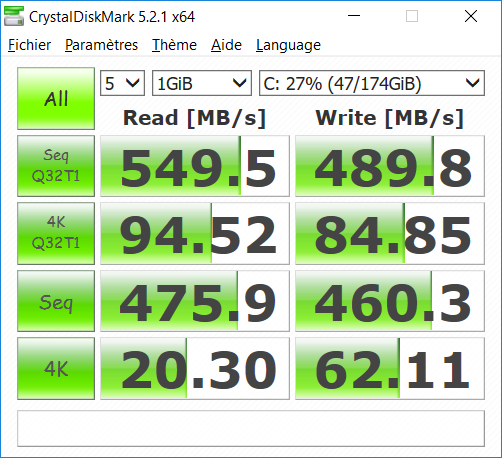
Task: Click the 4K read result 20.30
Action: click(x=195, y=368)
